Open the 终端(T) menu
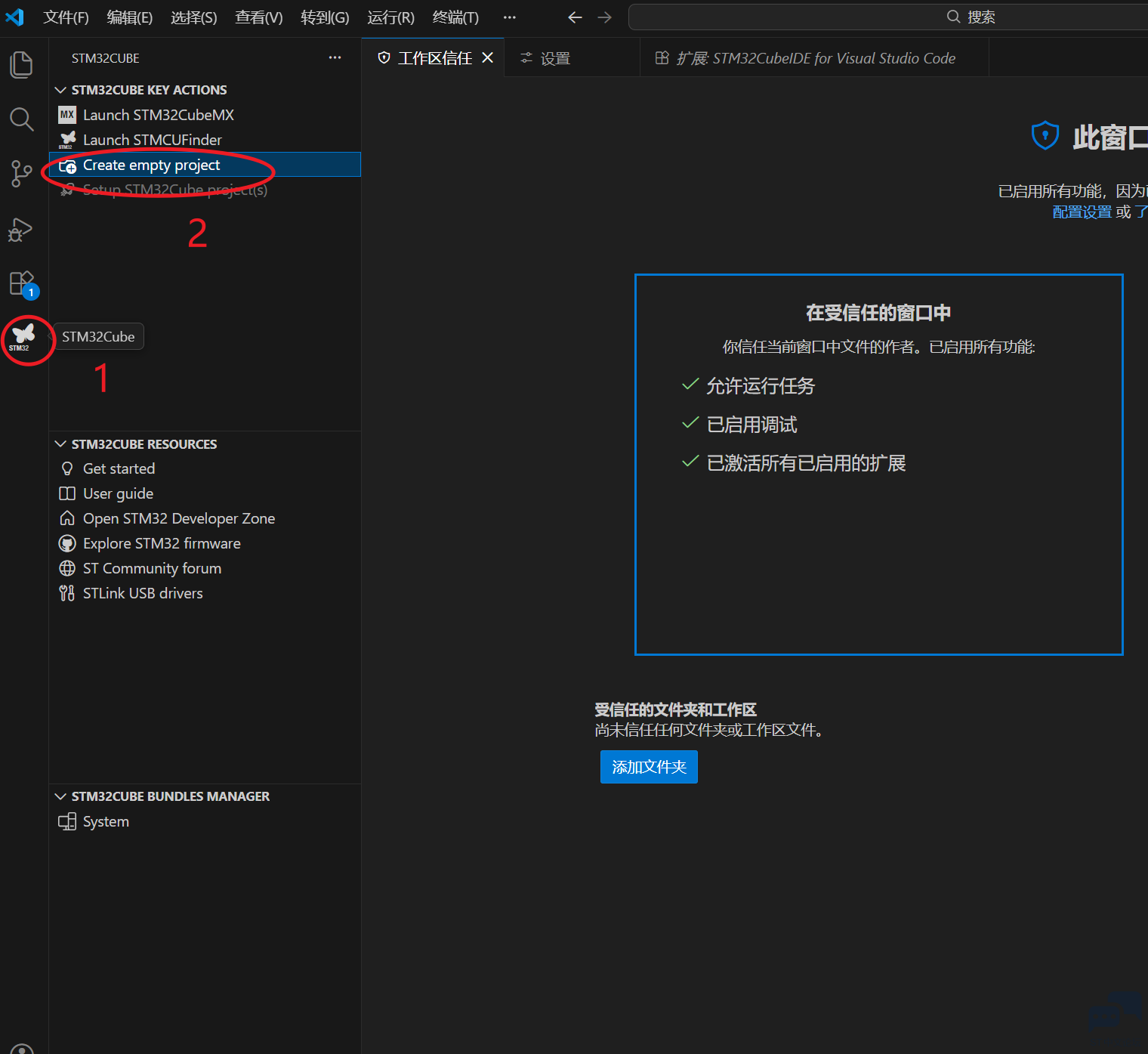The image size is (1148, 1054). point(455,17)
